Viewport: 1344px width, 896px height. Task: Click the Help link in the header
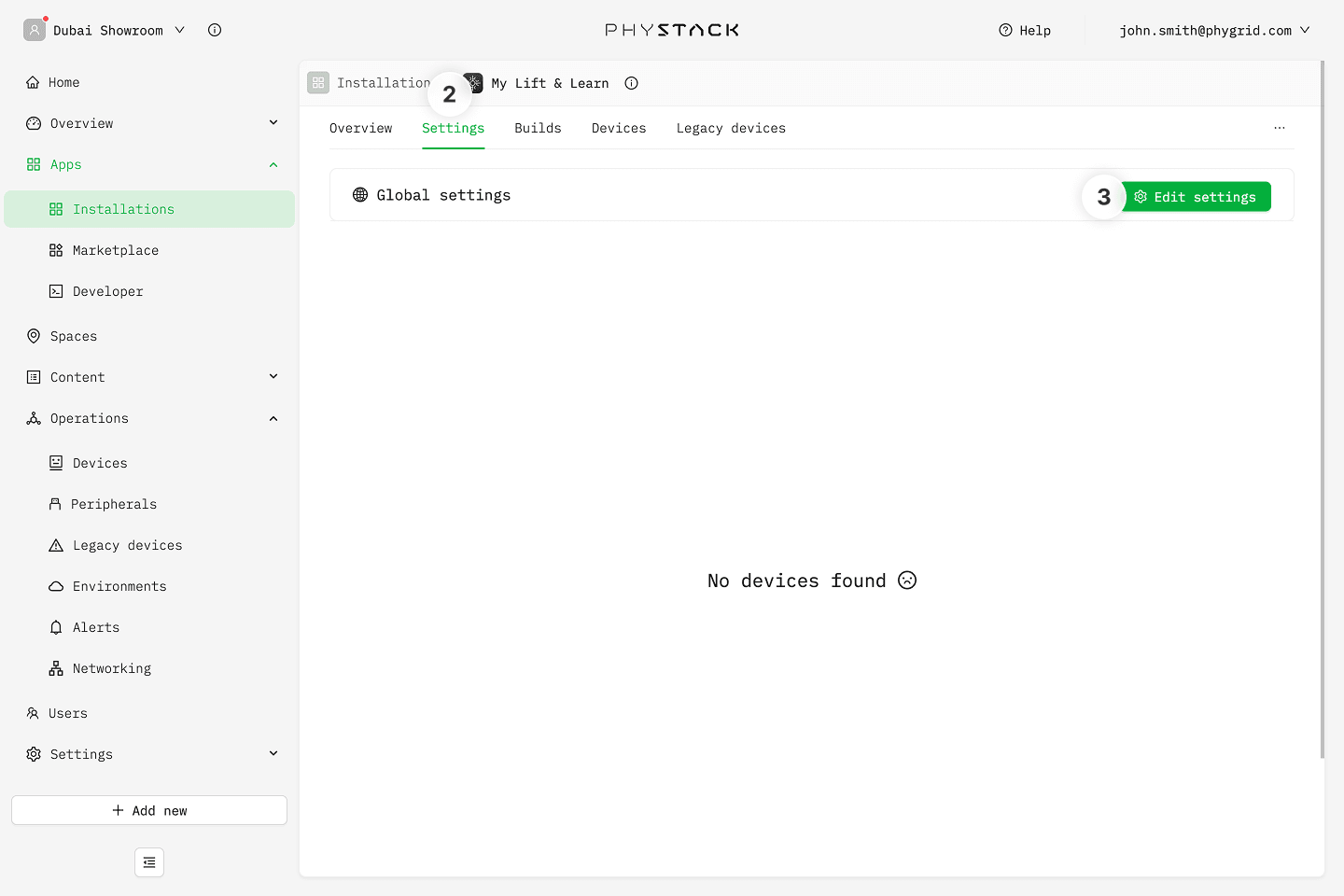[x=1025, y=30]
